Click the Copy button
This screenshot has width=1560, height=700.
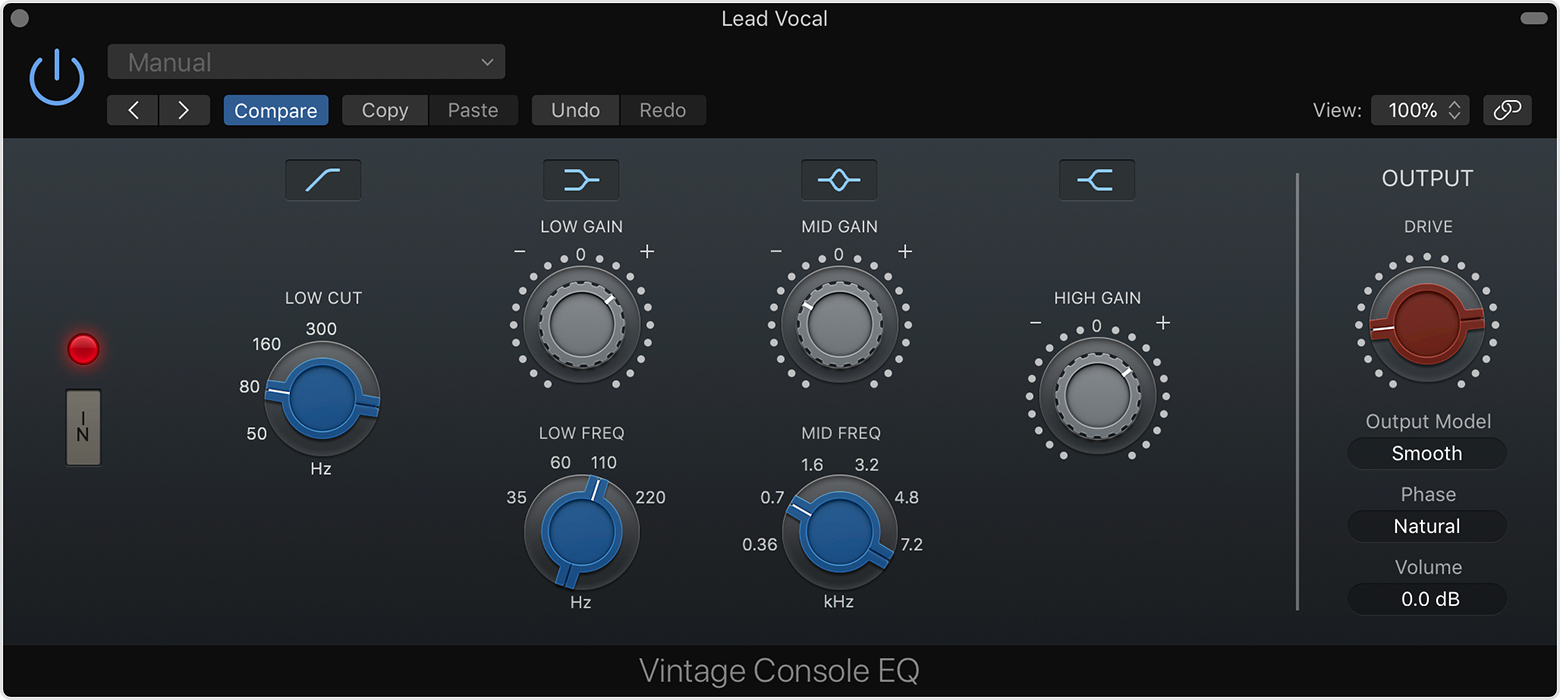(x=385, y=110)
